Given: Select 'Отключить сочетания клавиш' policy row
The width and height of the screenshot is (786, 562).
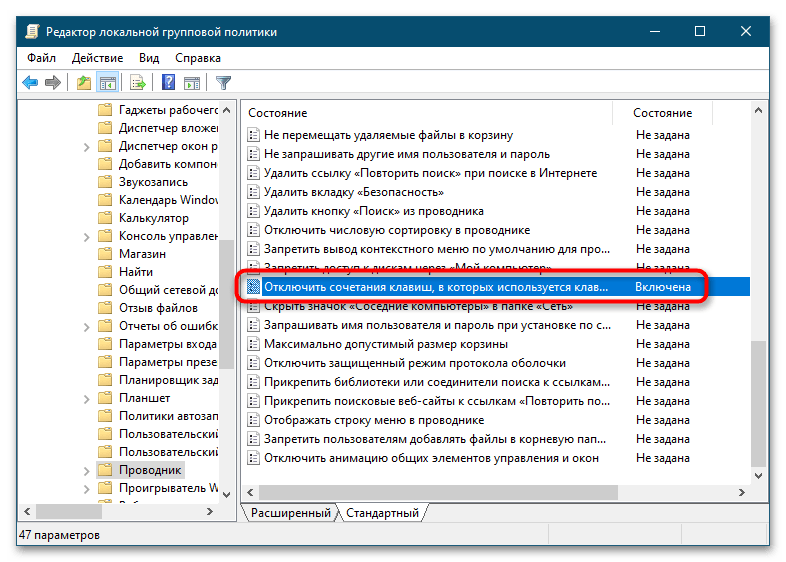Looking at the screenshot, I should pos(496,287).
